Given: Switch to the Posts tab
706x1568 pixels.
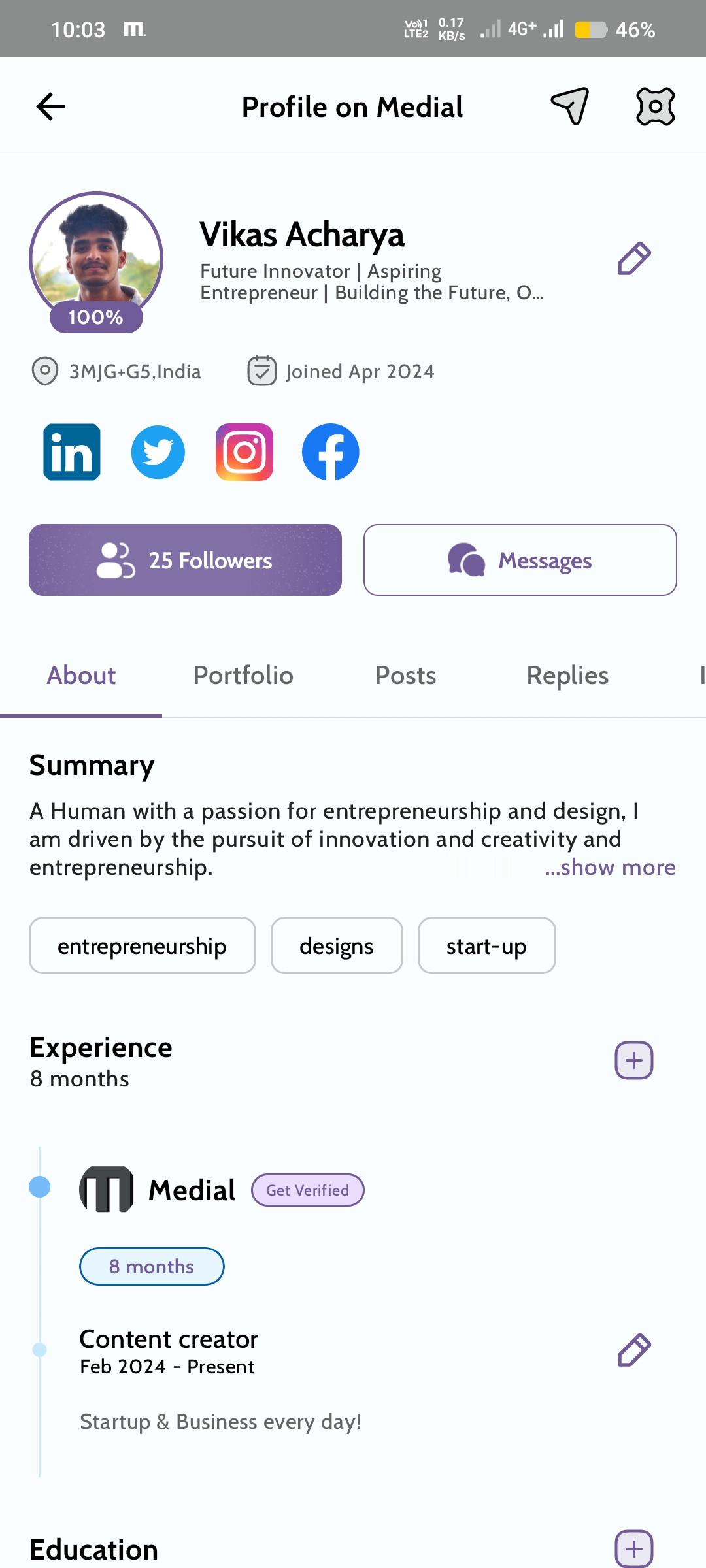Looking at the screenshot, I should 405,676.
